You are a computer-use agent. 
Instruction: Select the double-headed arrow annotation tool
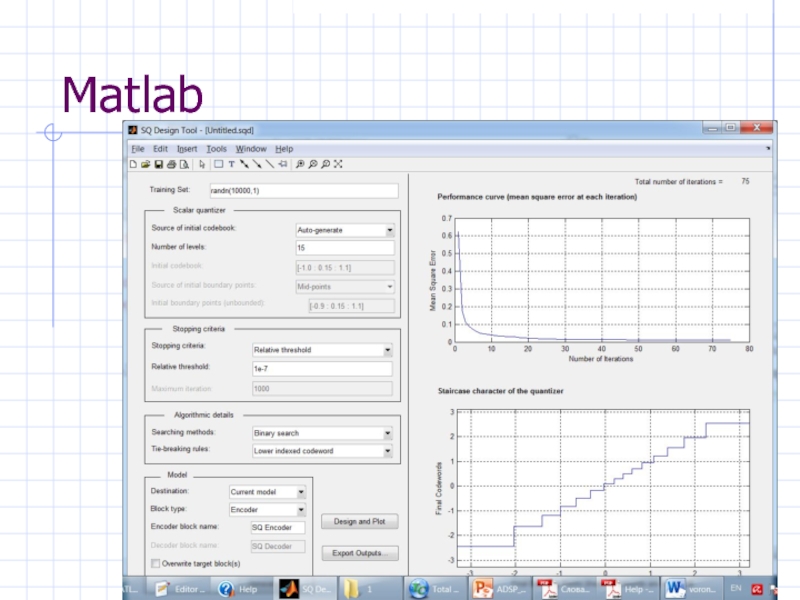[x=244, y=164]
